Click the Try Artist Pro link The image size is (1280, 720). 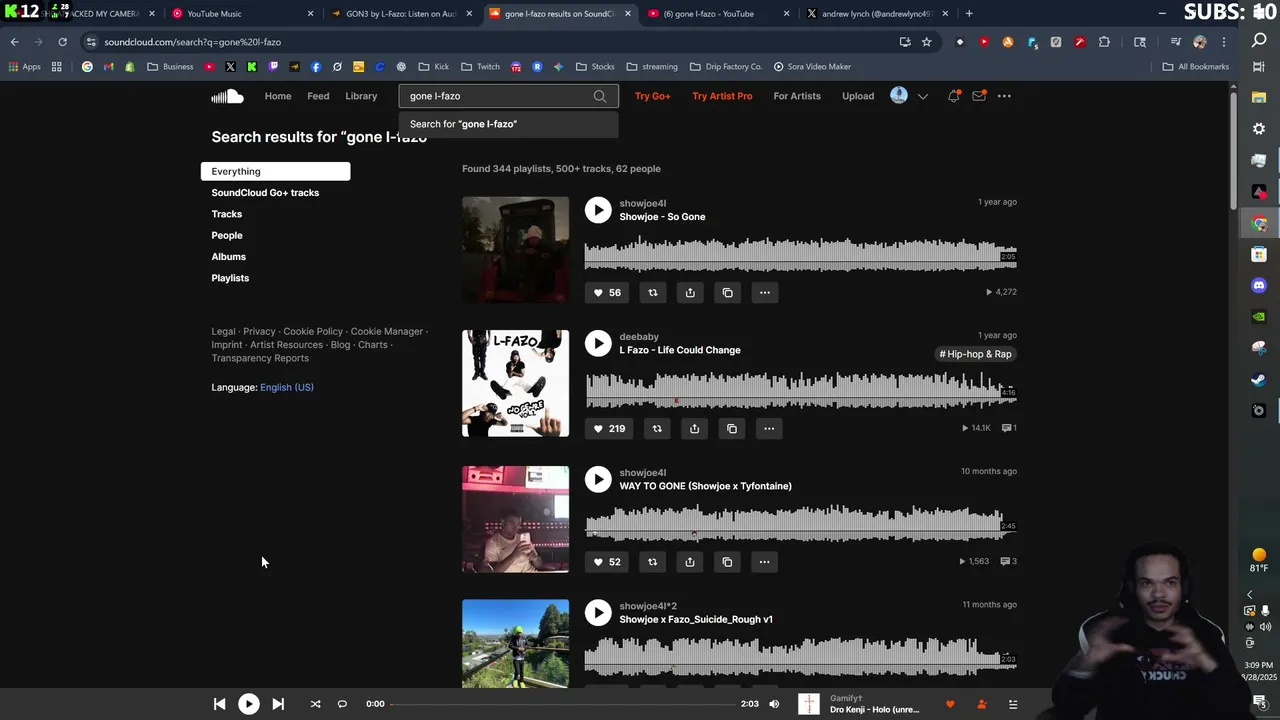point(722,96)
